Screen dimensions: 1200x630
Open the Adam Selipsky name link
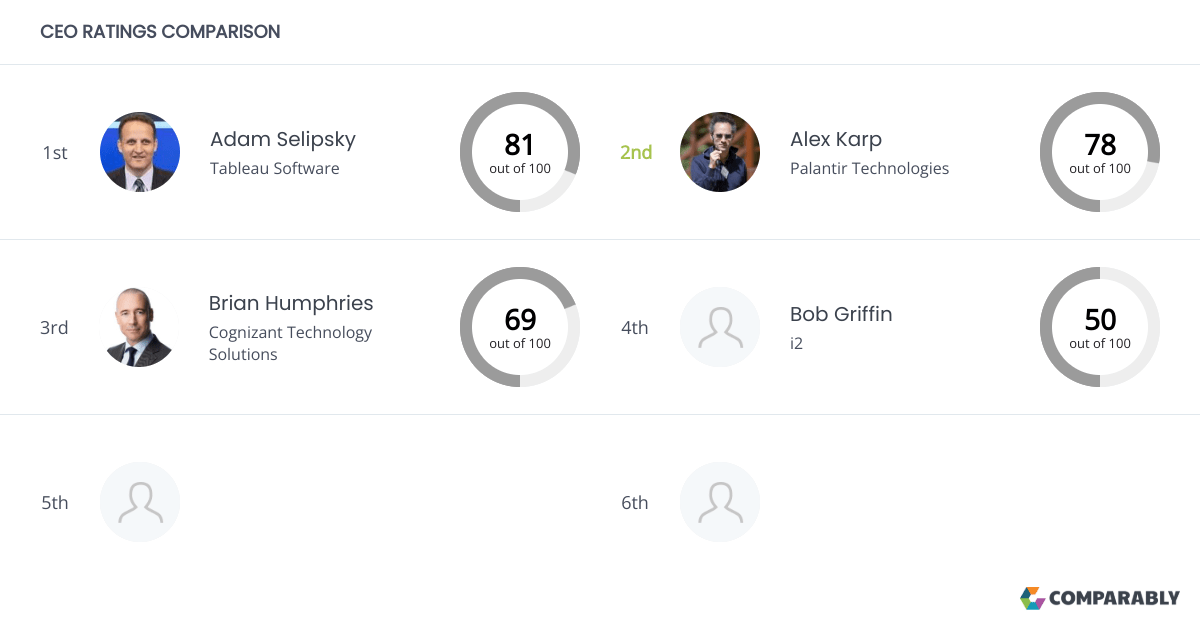pyautogui.click(x=282, y=139)
